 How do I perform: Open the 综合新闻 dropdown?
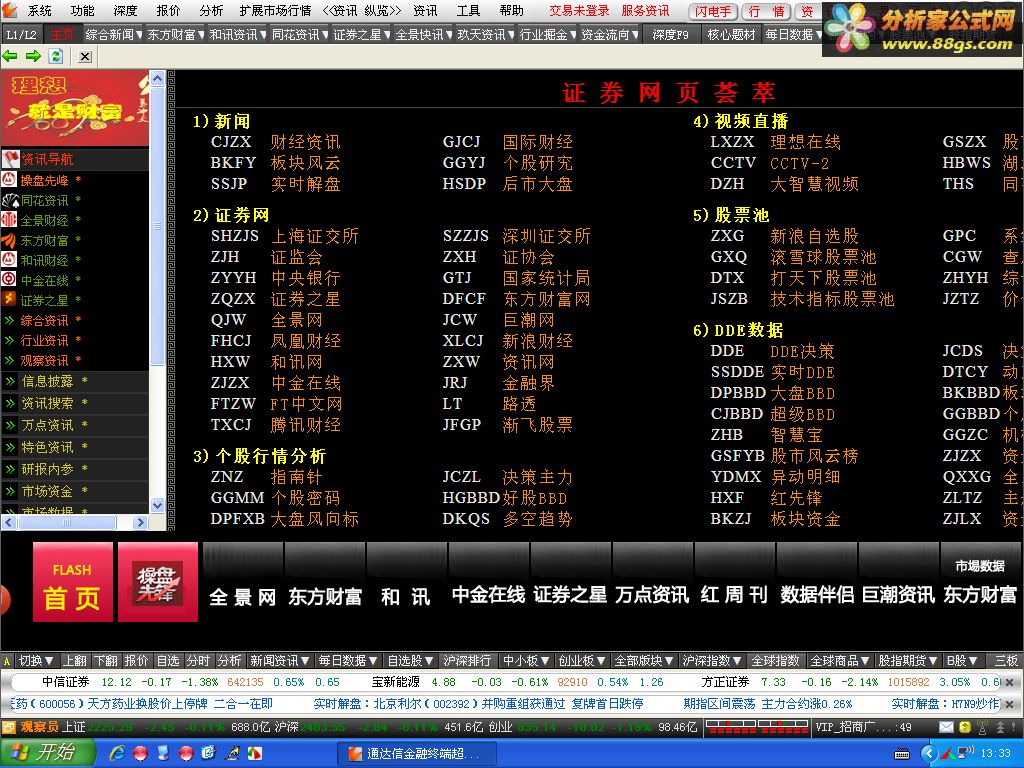[113, 35]
